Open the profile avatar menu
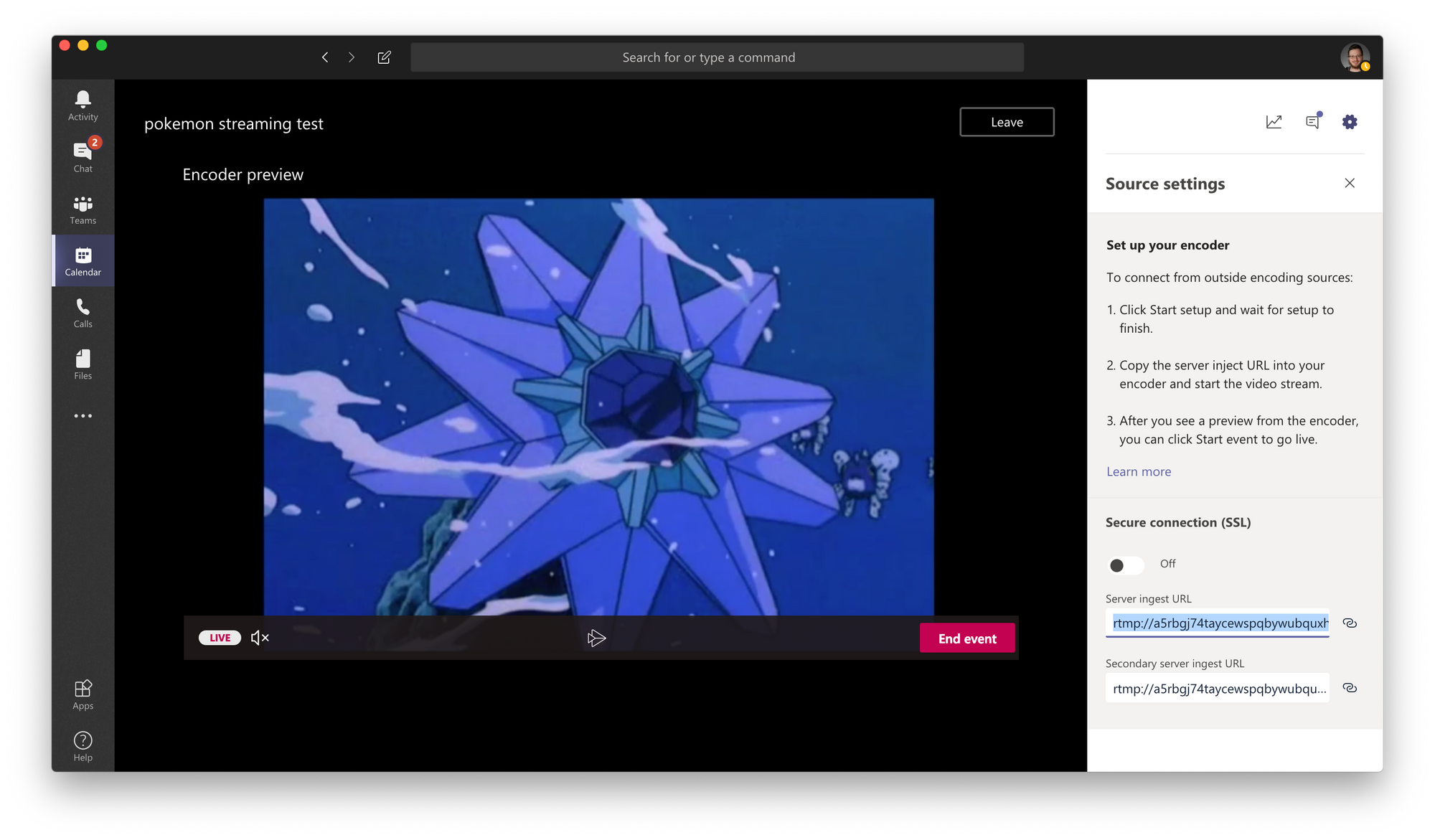 [1355, 57]
